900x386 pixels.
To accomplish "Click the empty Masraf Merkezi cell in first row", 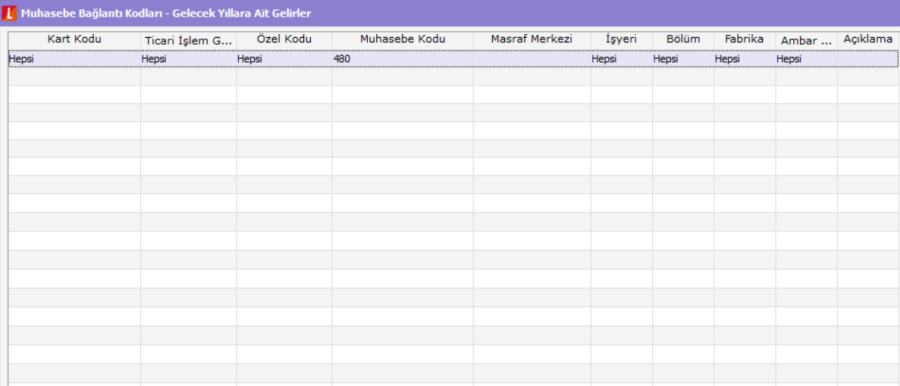I will pos(532,59).
